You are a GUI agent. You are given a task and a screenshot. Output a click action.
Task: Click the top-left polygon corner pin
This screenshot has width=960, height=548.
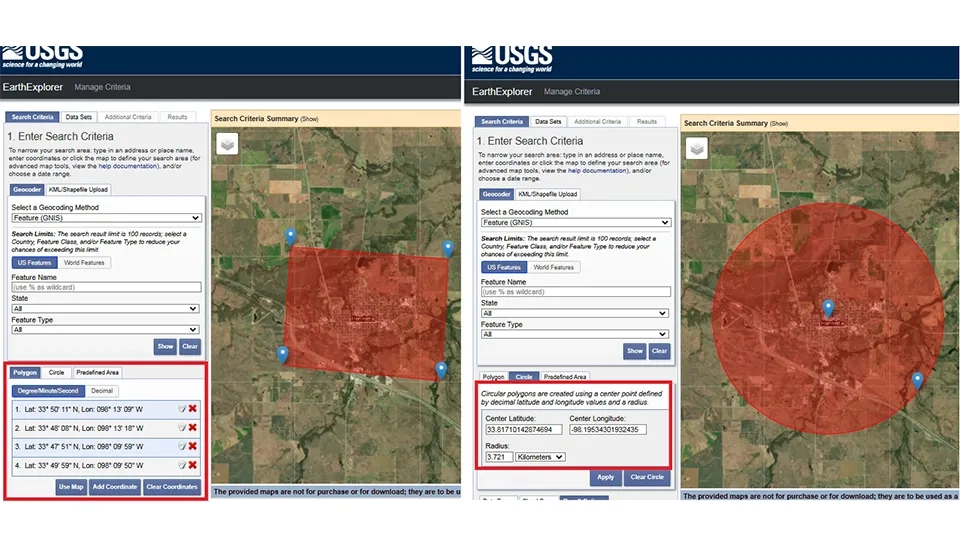coord(291,236)
